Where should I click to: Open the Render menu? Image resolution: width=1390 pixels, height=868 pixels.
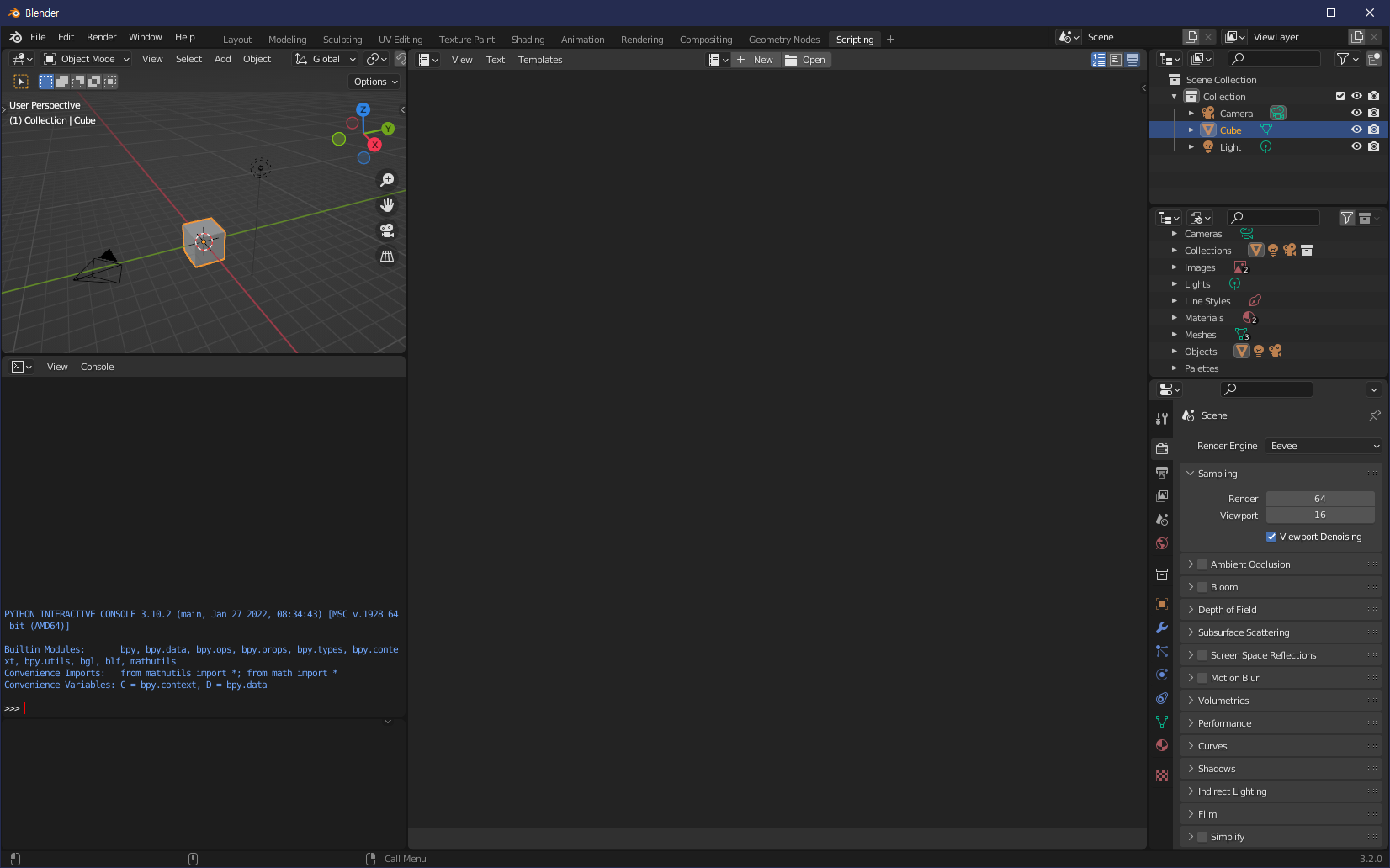pyautogui.click(x=101, y=37)
